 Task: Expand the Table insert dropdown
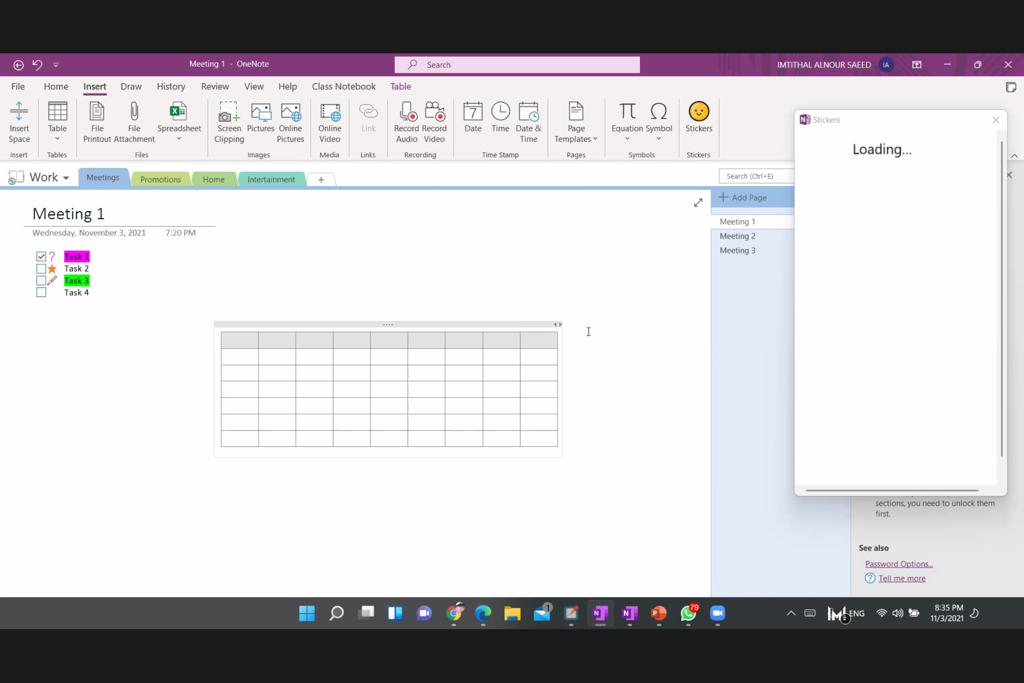[x=58, y=139]
